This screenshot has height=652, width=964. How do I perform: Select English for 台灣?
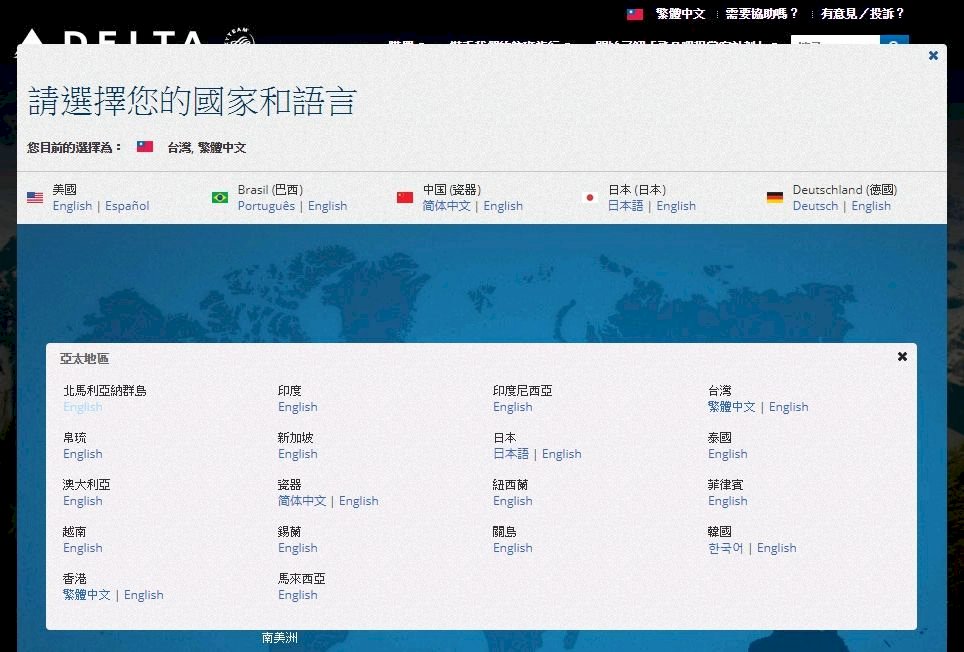789,407
